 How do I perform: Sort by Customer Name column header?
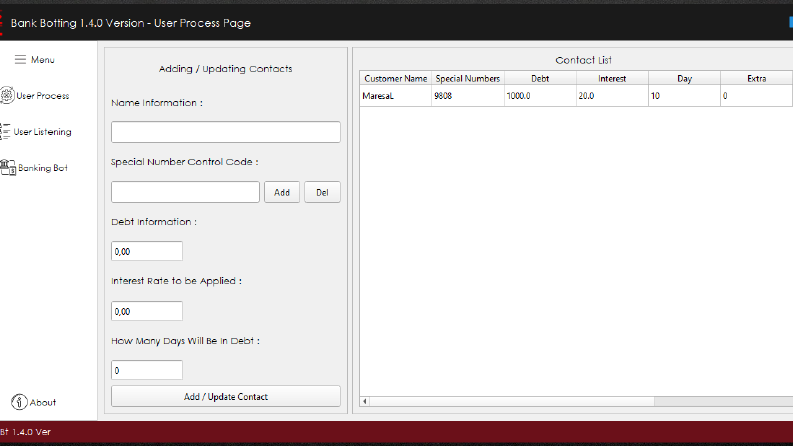(x=395, y=78)
